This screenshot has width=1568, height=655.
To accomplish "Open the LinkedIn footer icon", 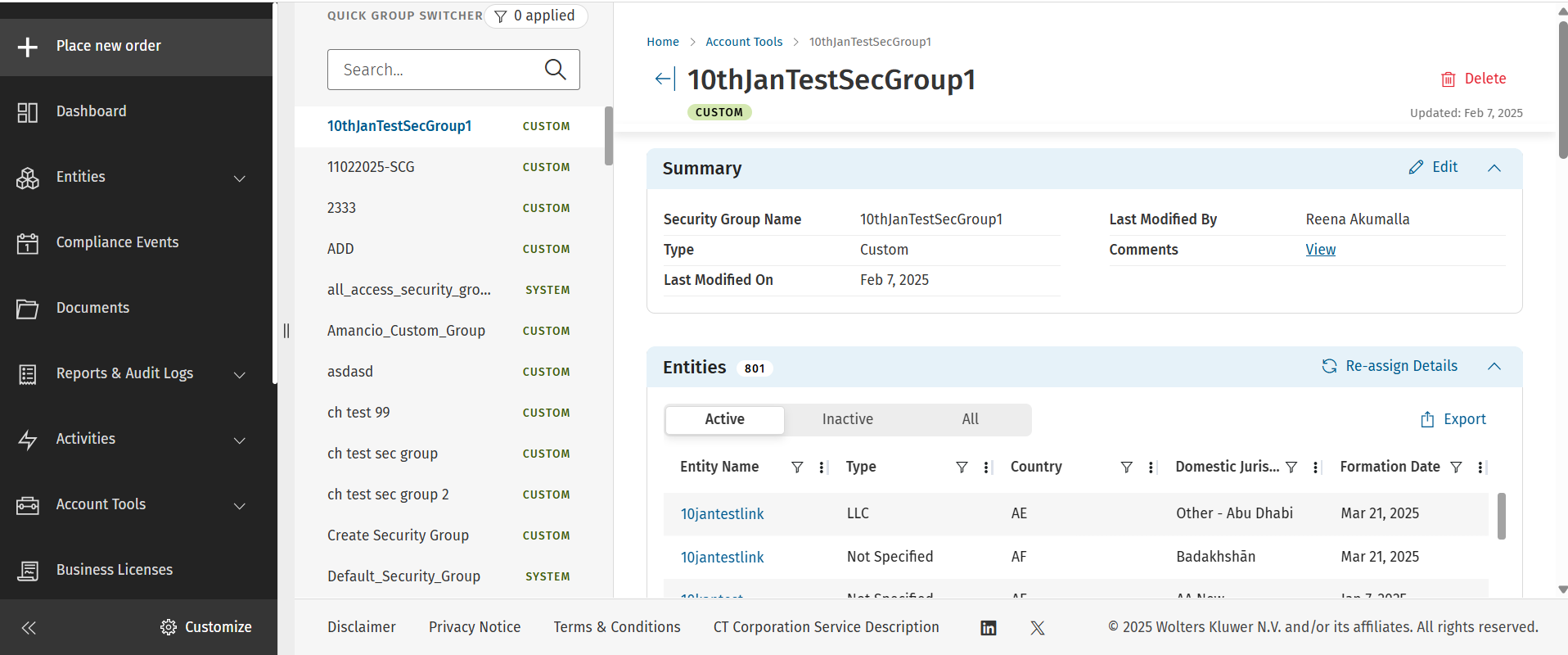I will click(x=989, y=628).
